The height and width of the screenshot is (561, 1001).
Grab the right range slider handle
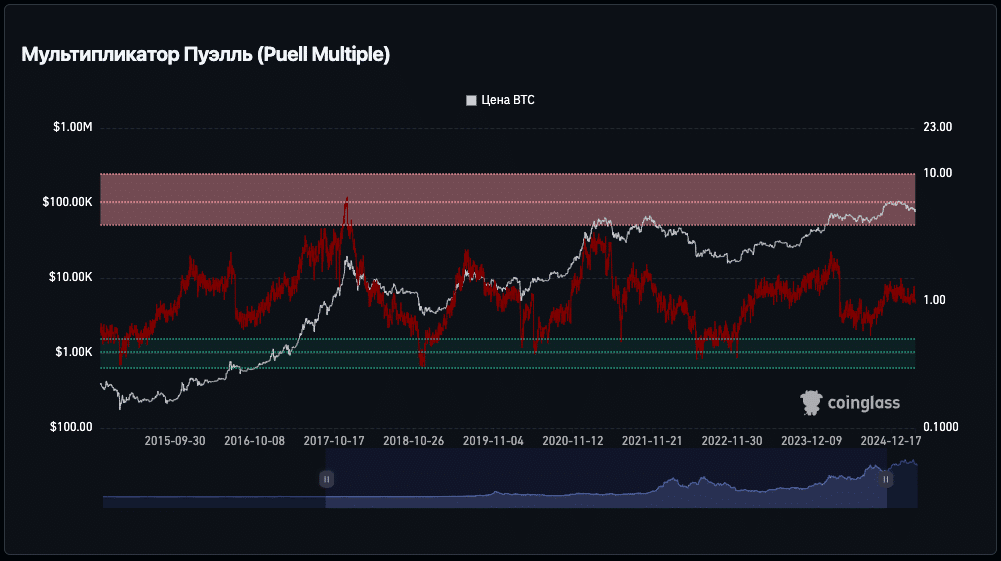[885, 479]
